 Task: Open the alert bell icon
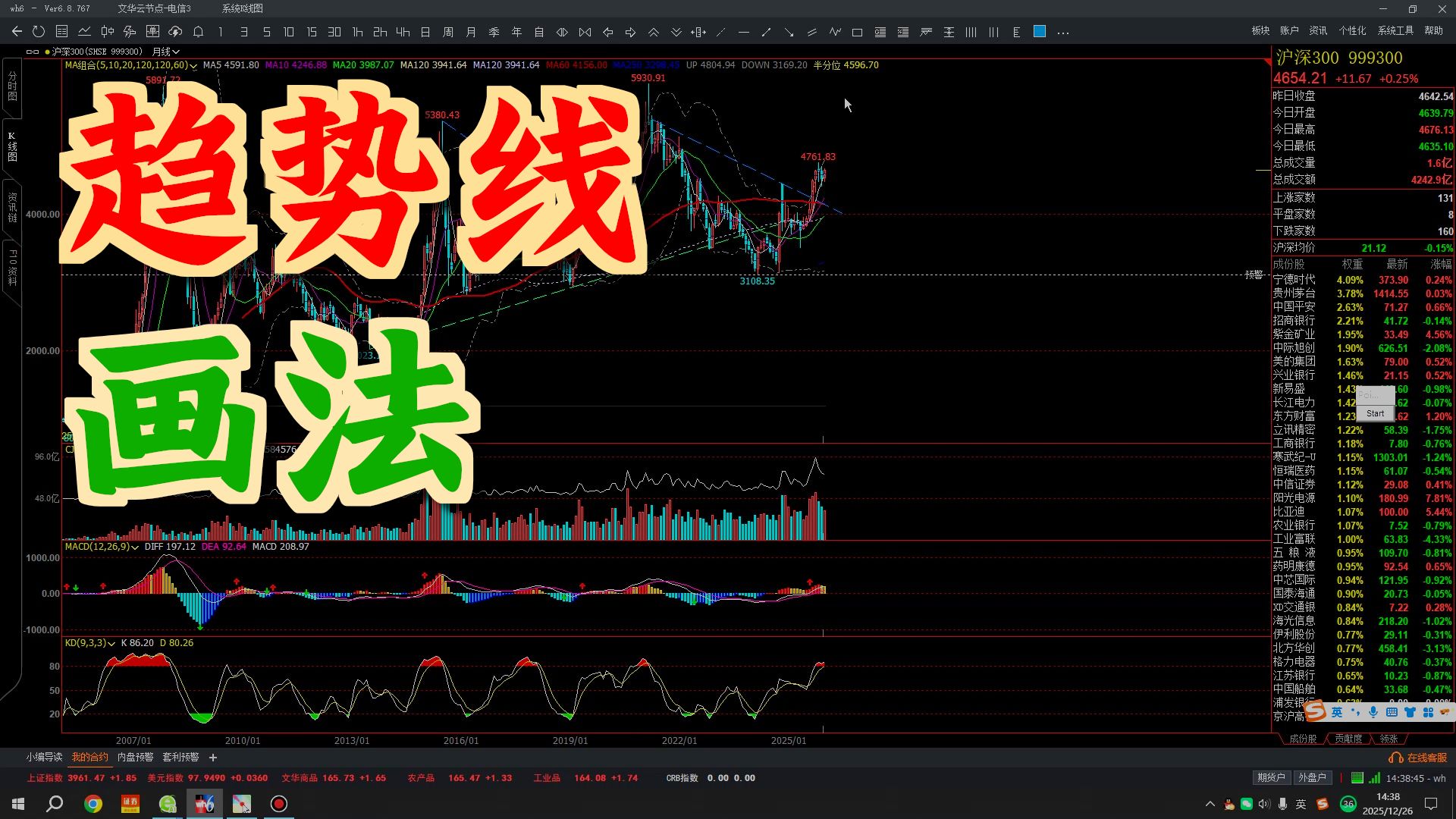tap(198, 32)
